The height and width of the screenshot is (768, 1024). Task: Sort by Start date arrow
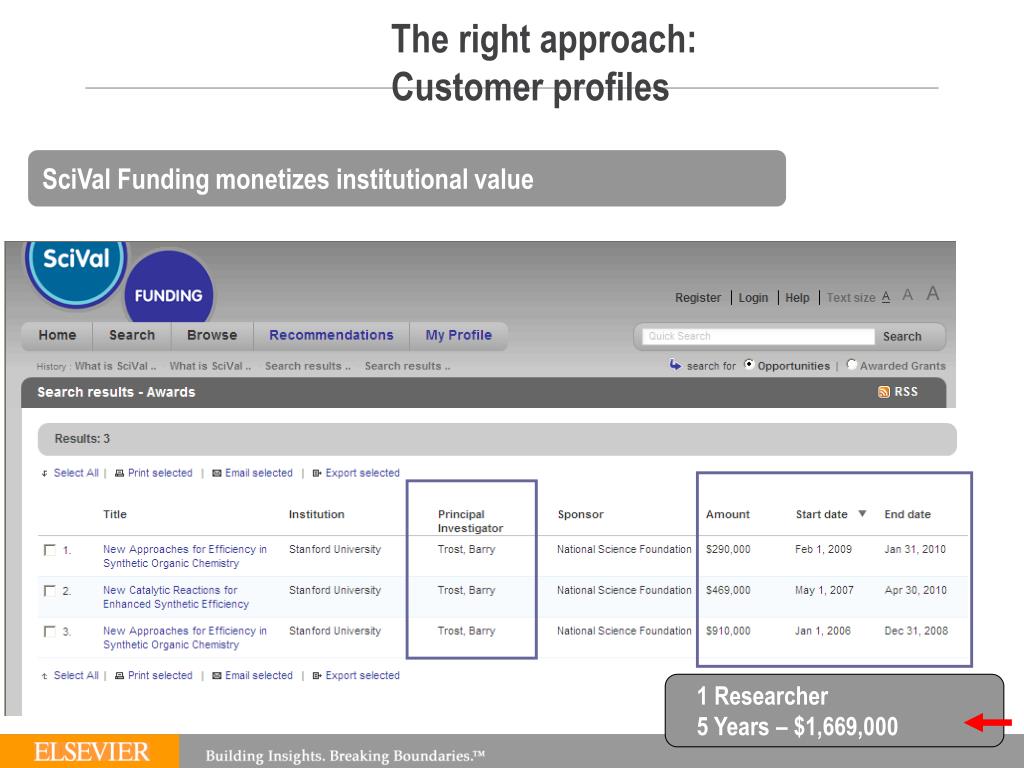point(862,513)
